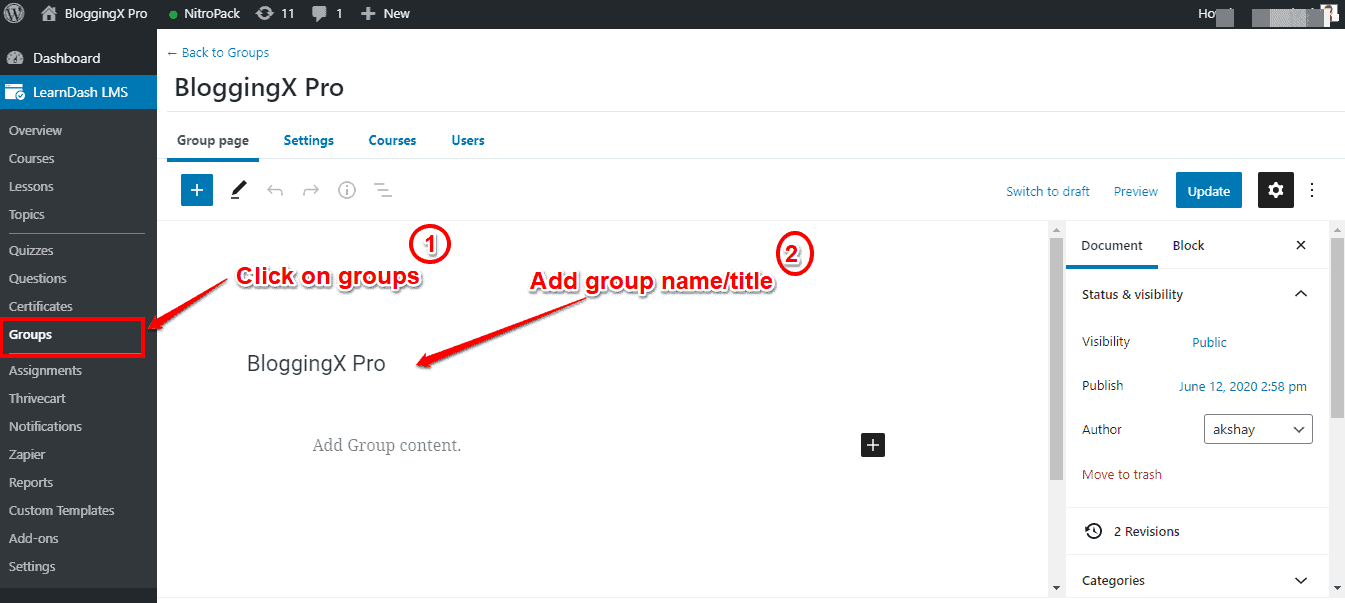Open the content structure info icon
This screenshot has height=603, width=1345.
point(347,190)
